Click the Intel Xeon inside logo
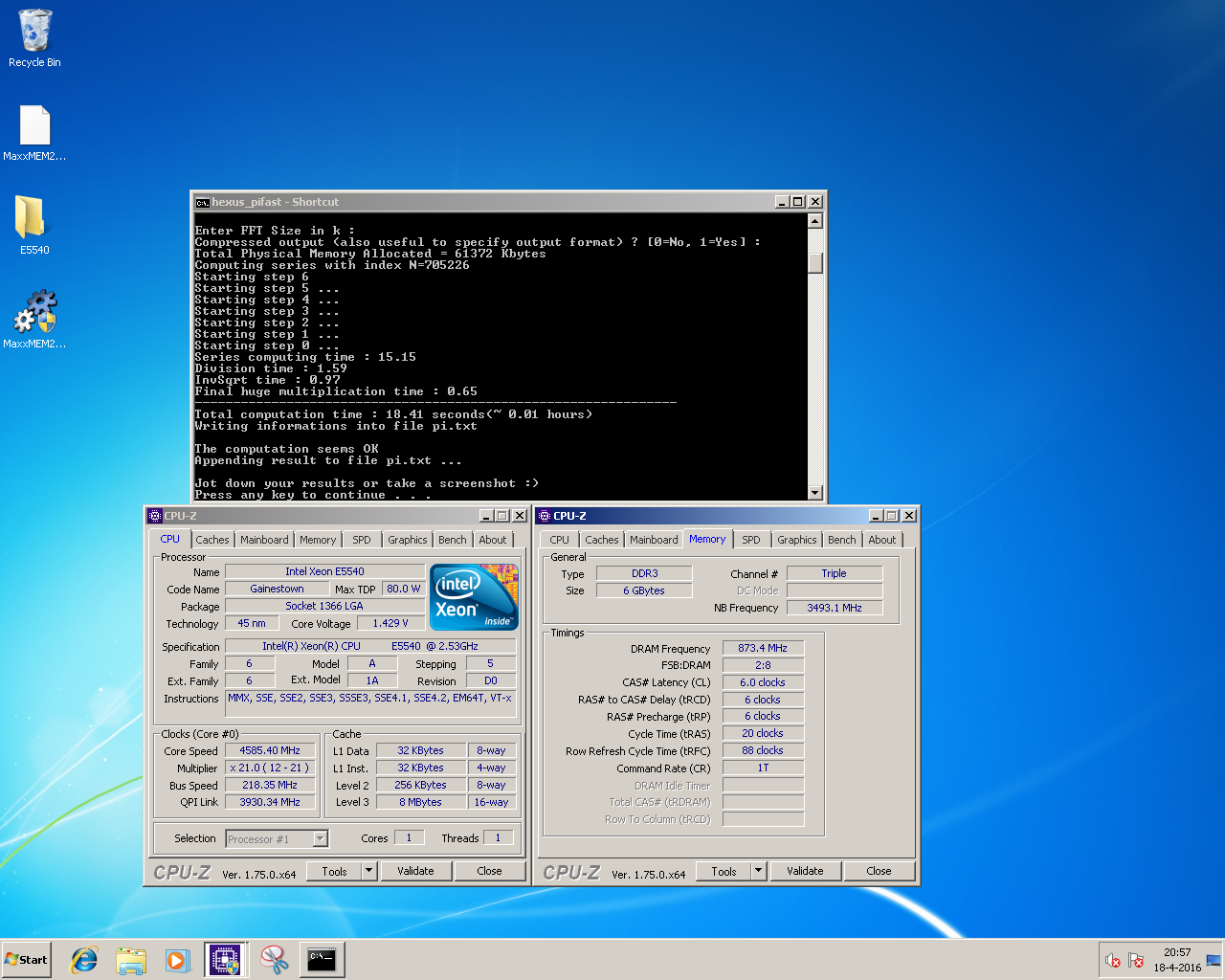This screenshot has width=1225, height=980. click(475, 597)
